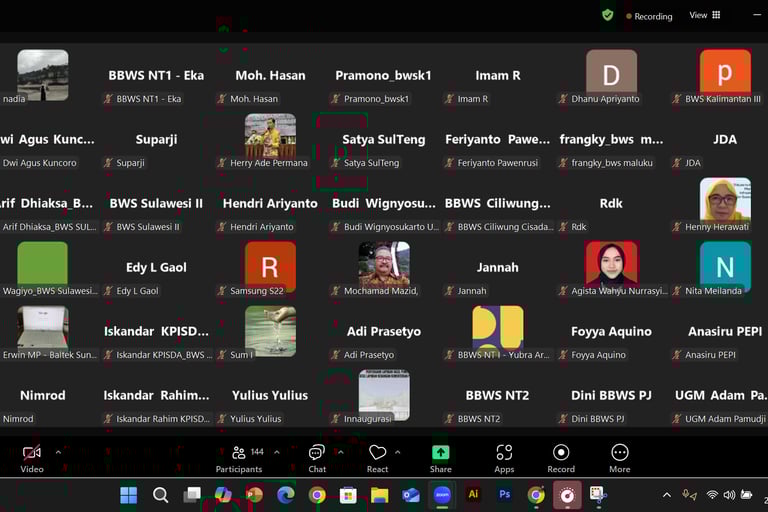Open File Explorer from the taskbar
This screenshot has width=768, height=512.
(380, 495)
